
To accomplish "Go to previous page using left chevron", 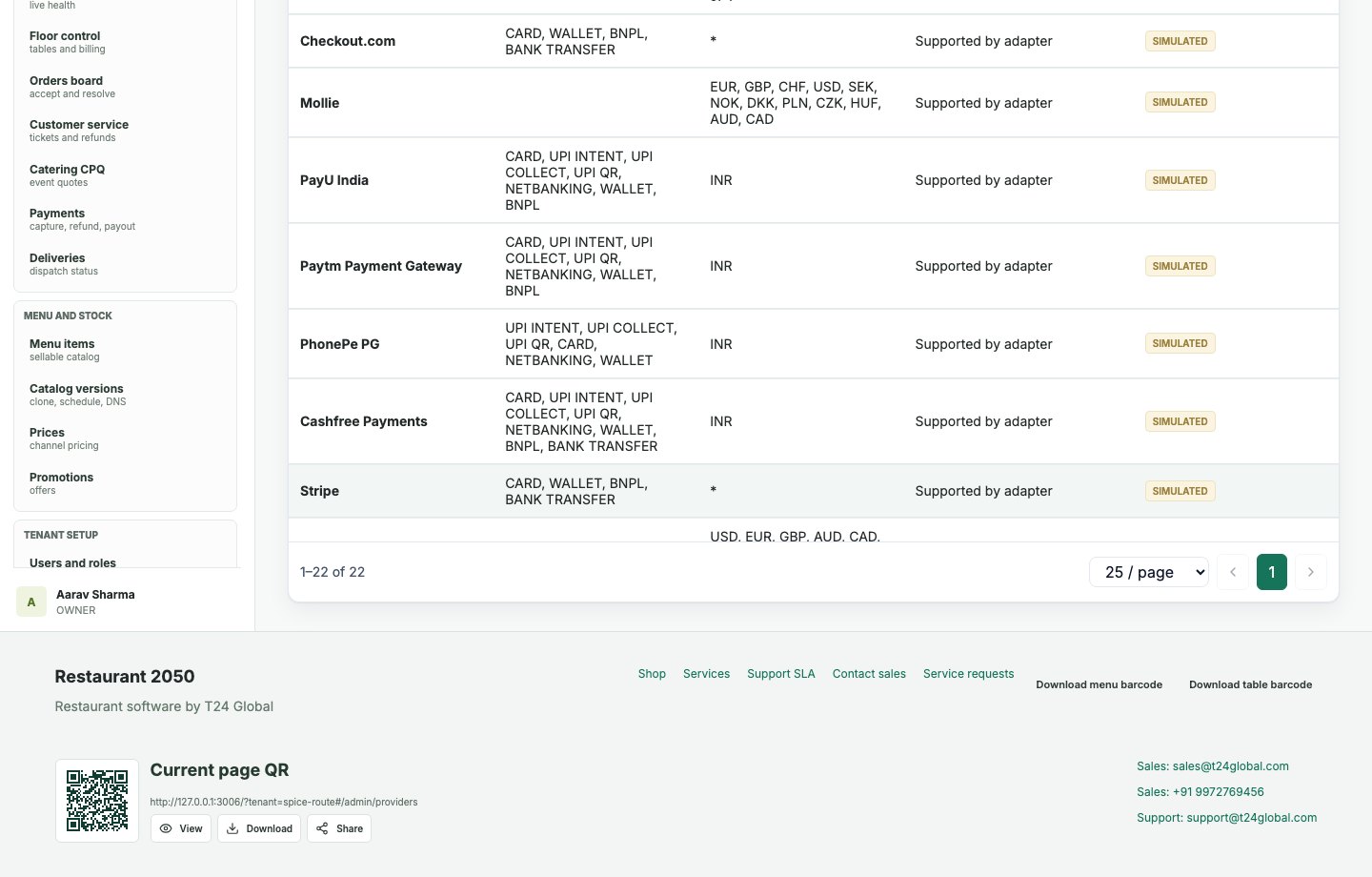I will pos(1233,572).
